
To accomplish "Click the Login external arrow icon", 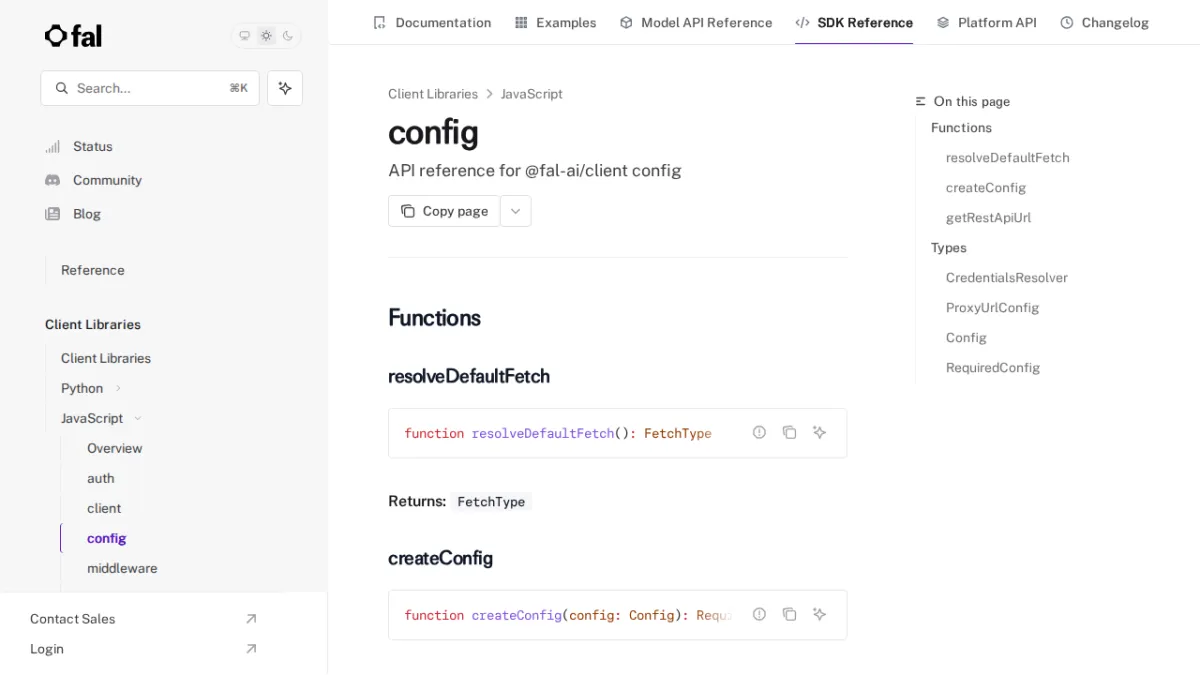I will pyautogui.click(x=251, y=649).
